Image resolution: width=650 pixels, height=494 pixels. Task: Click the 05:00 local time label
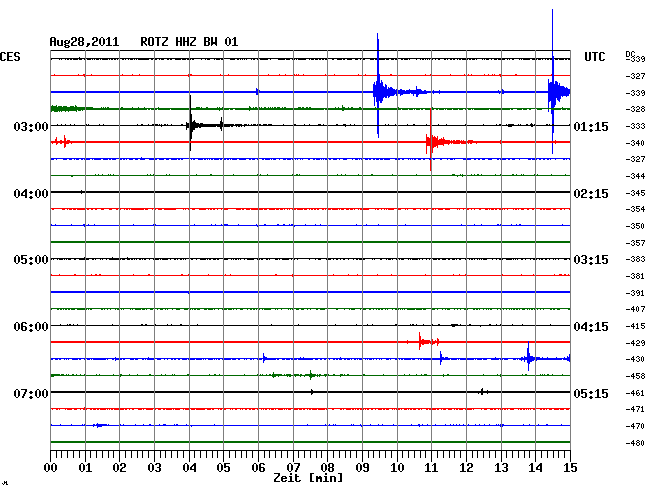click(31, 260)
